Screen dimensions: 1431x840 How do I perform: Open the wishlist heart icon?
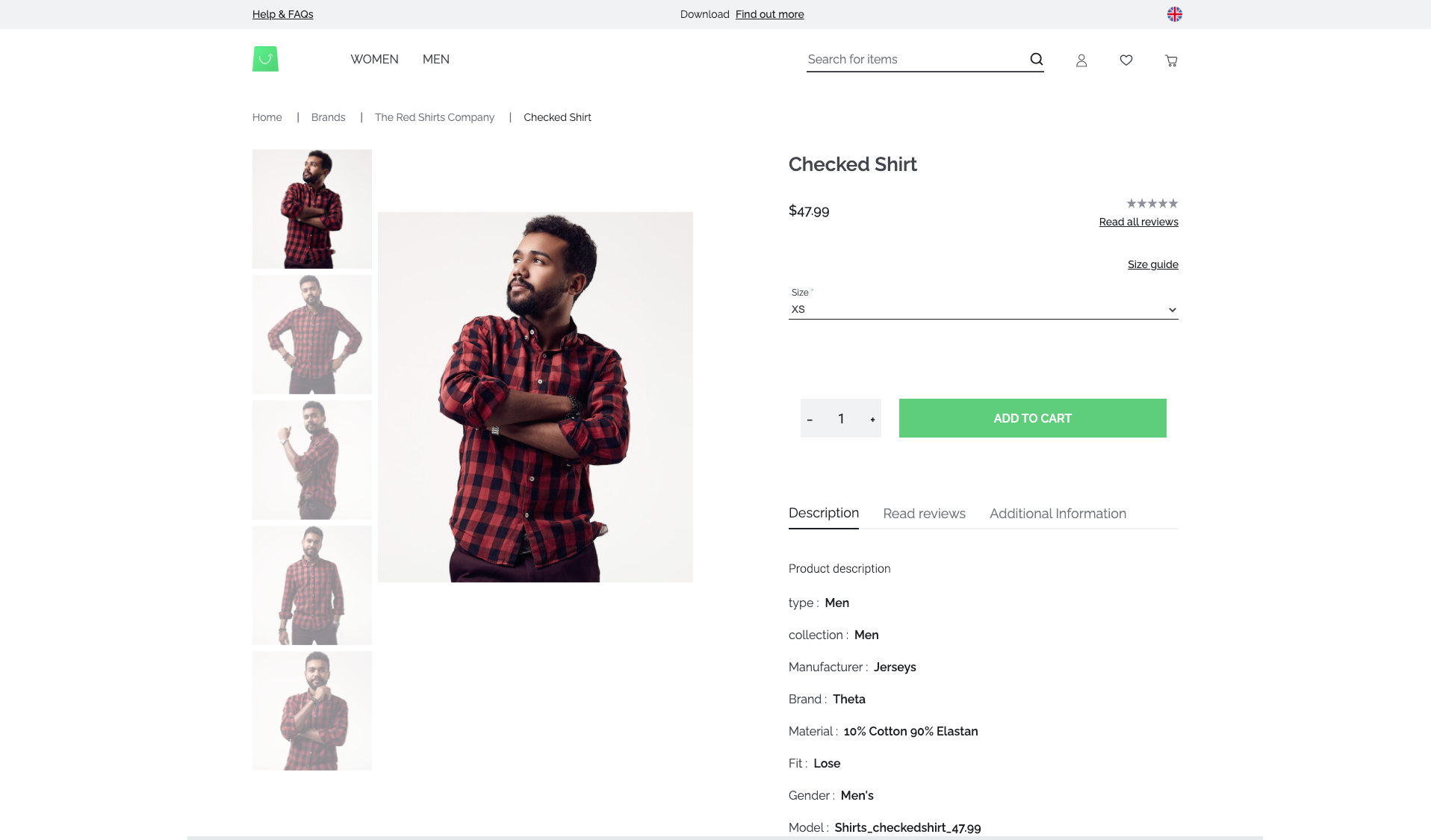coord(1126,60)
